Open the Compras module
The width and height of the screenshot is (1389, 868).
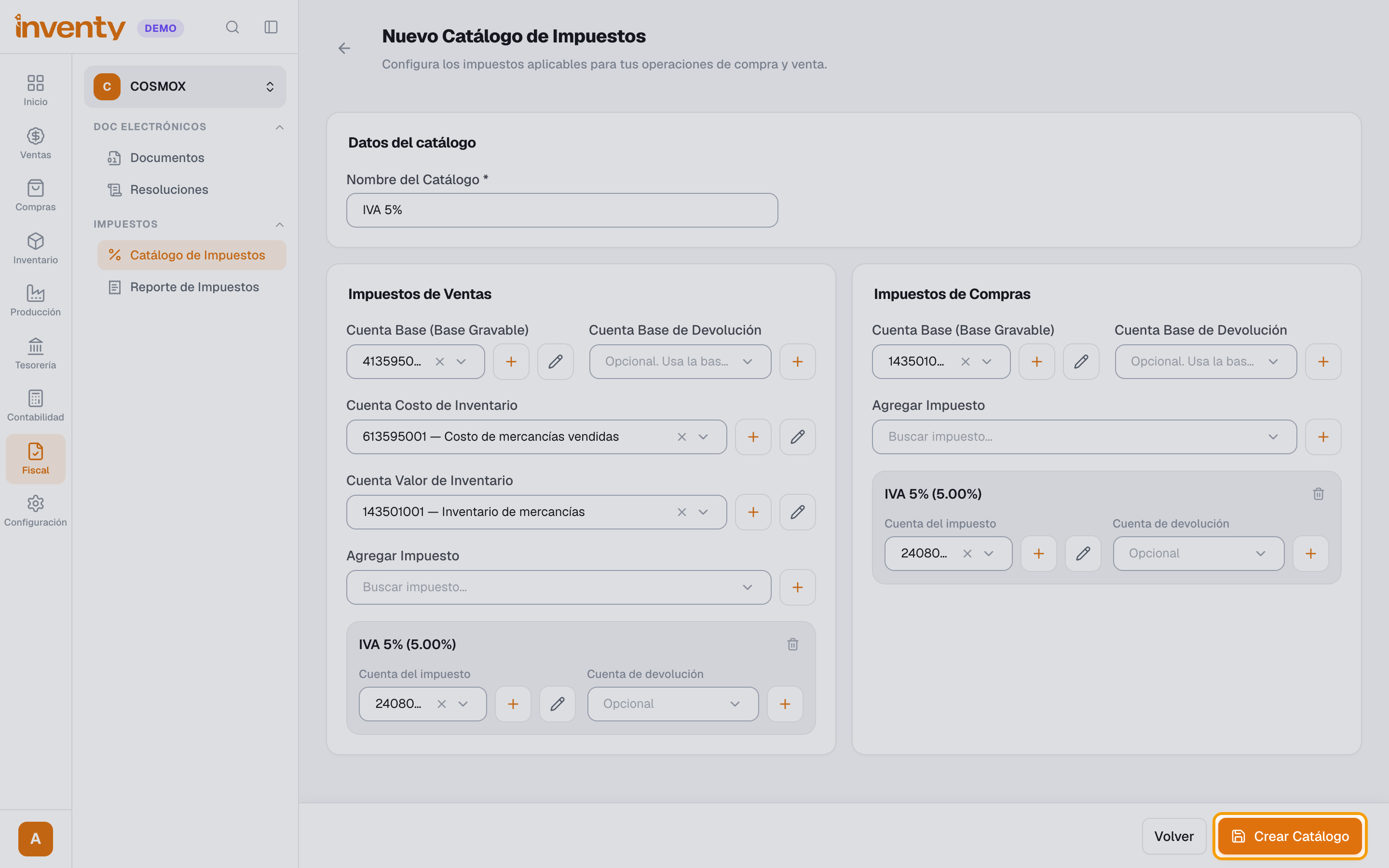coord(36,195)
